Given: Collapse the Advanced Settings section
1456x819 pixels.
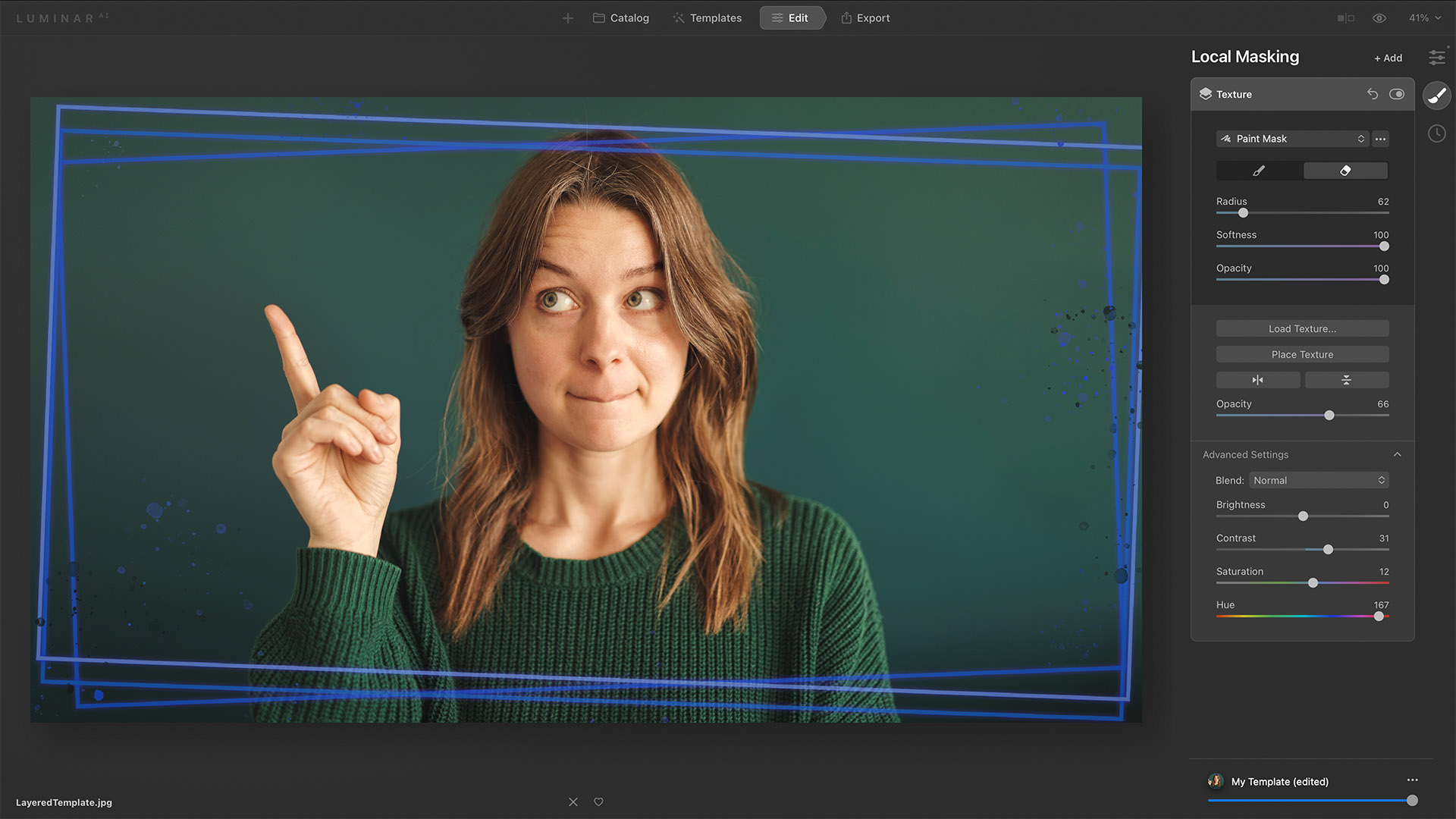Looking at the screenshot, I should [1397, 455].
